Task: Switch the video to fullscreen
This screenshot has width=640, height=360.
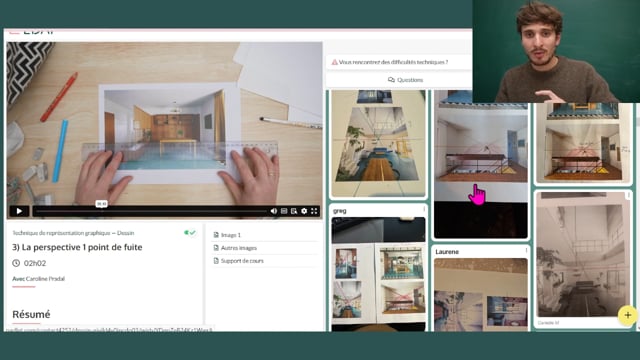Action: click(x=314, y=211)
